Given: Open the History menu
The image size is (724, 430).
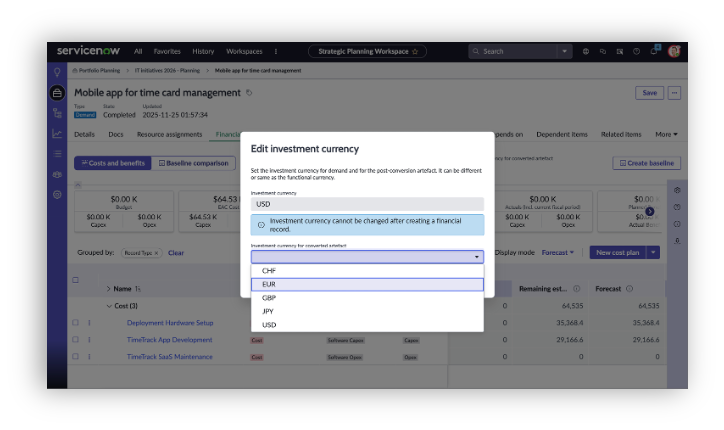Looking at the screenshot, I should [203, 51].
